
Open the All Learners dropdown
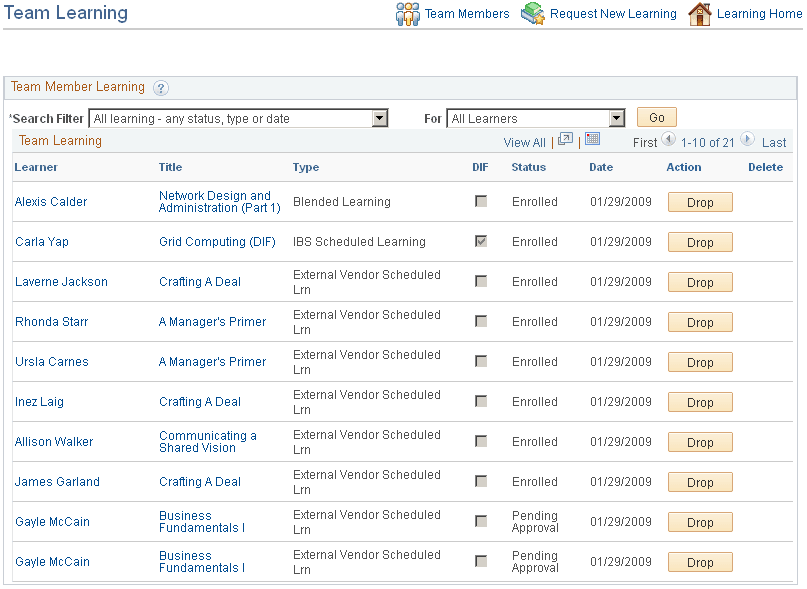click(616, 118)
